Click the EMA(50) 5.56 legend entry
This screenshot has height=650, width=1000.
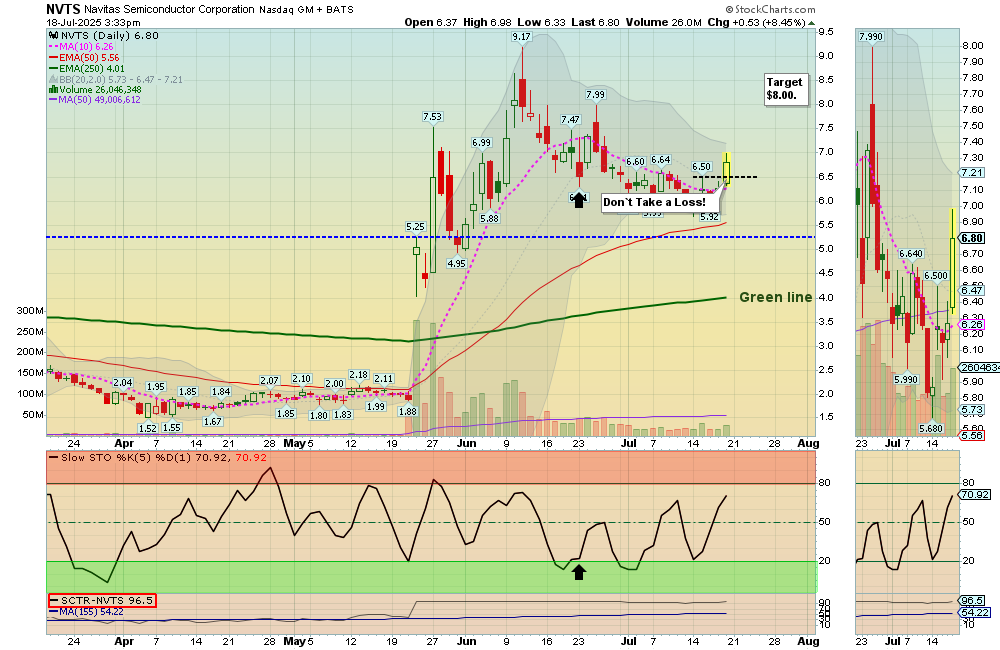tap(89, 57)
